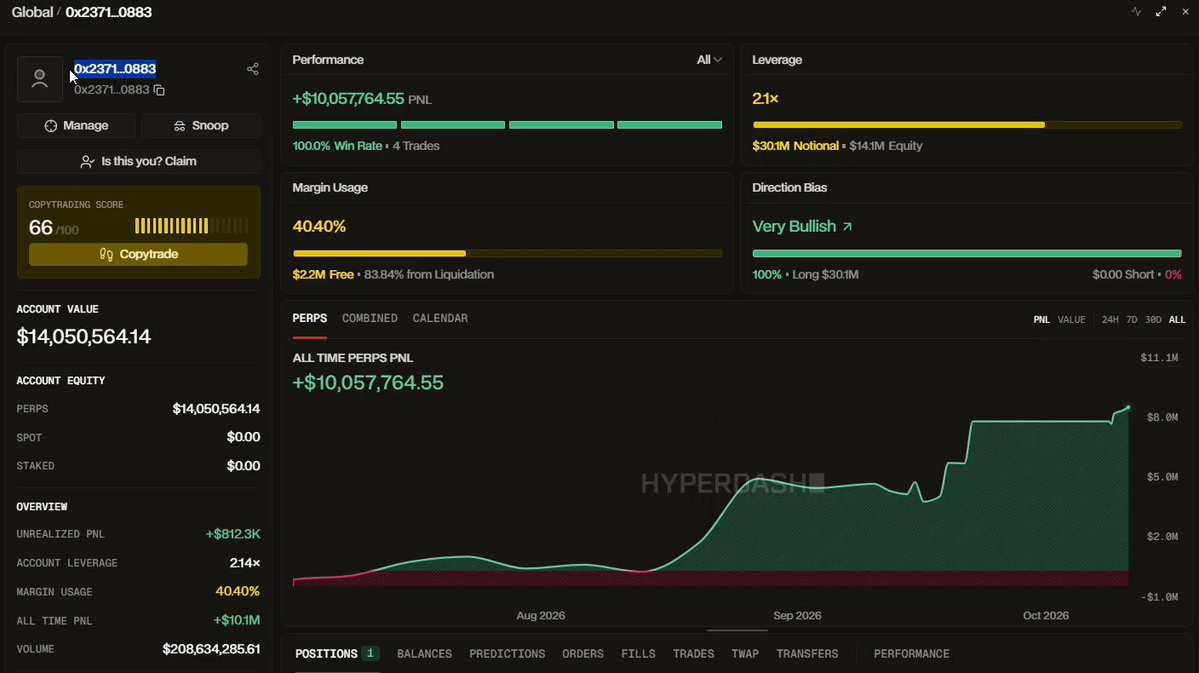Open the Balances tab
Viewport: 1199px width, 673px height.
tap(424, 654)
